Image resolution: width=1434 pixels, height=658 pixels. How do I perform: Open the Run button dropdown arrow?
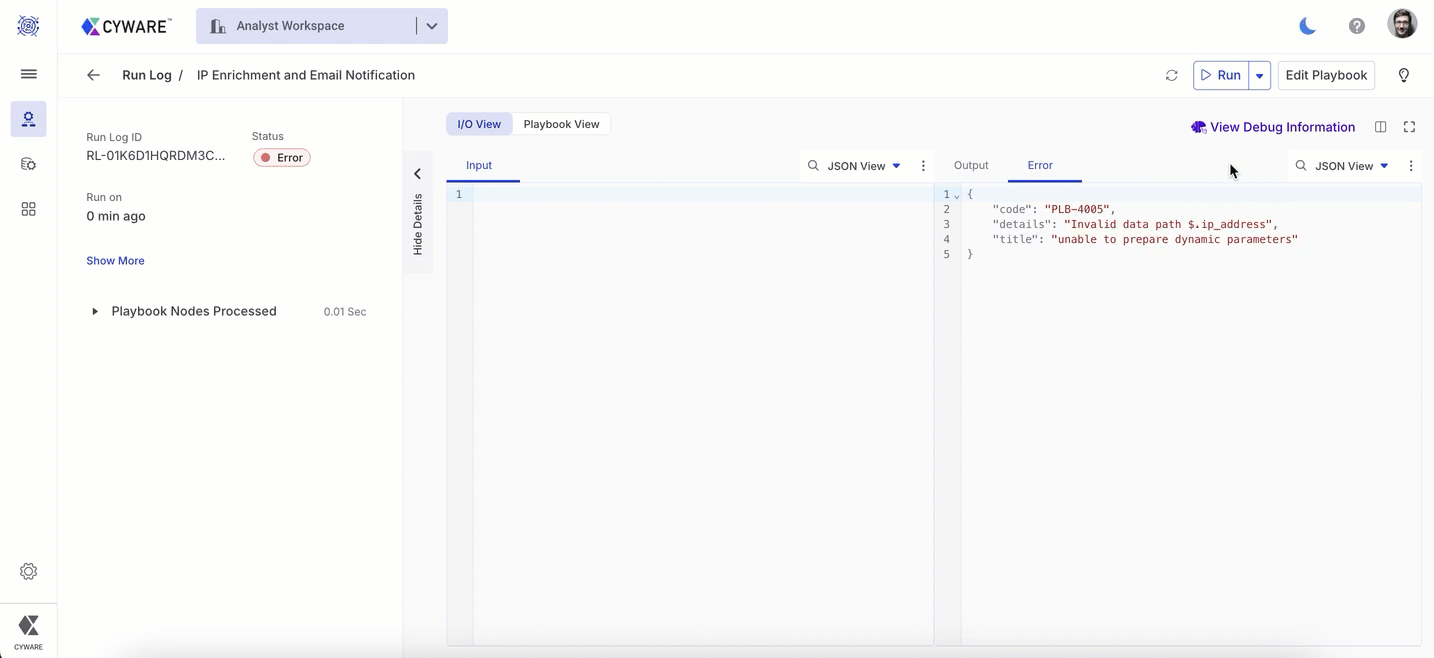pyautogui.click(x=1259, y=76)
